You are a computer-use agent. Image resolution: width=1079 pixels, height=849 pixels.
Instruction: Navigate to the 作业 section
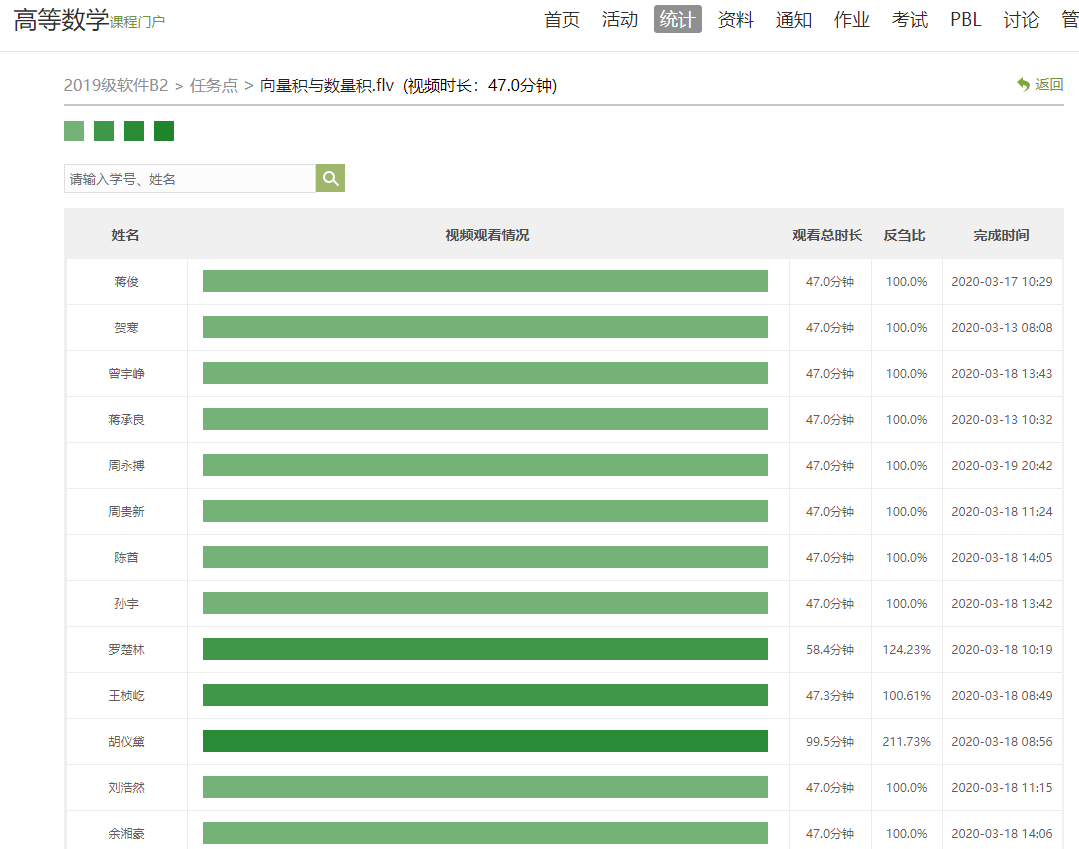[852, 20]
